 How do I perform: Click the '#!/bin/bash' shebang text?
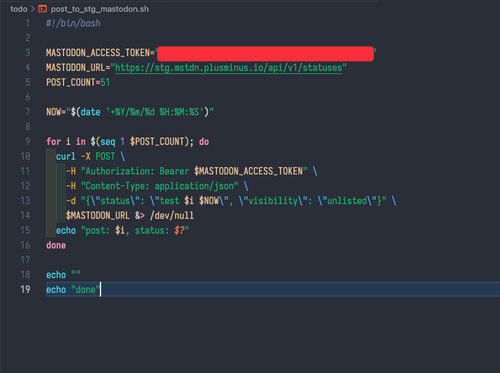point(73,23)
